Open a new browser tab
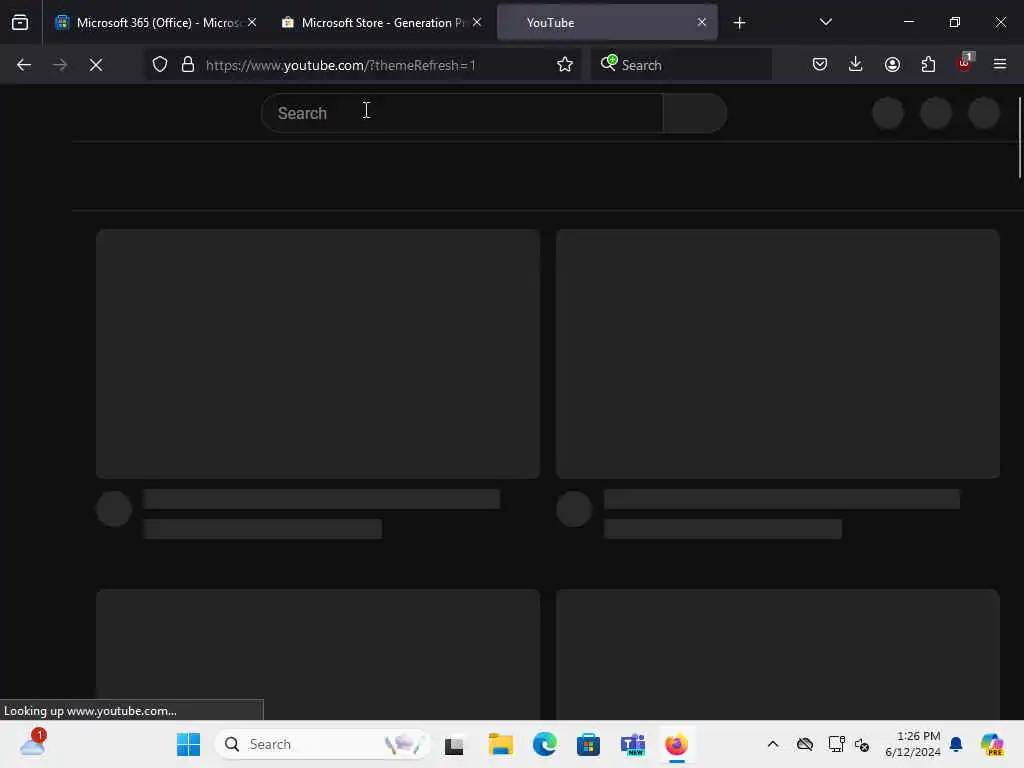This screenshot has height=768, width=1024. tap(739, 23)
